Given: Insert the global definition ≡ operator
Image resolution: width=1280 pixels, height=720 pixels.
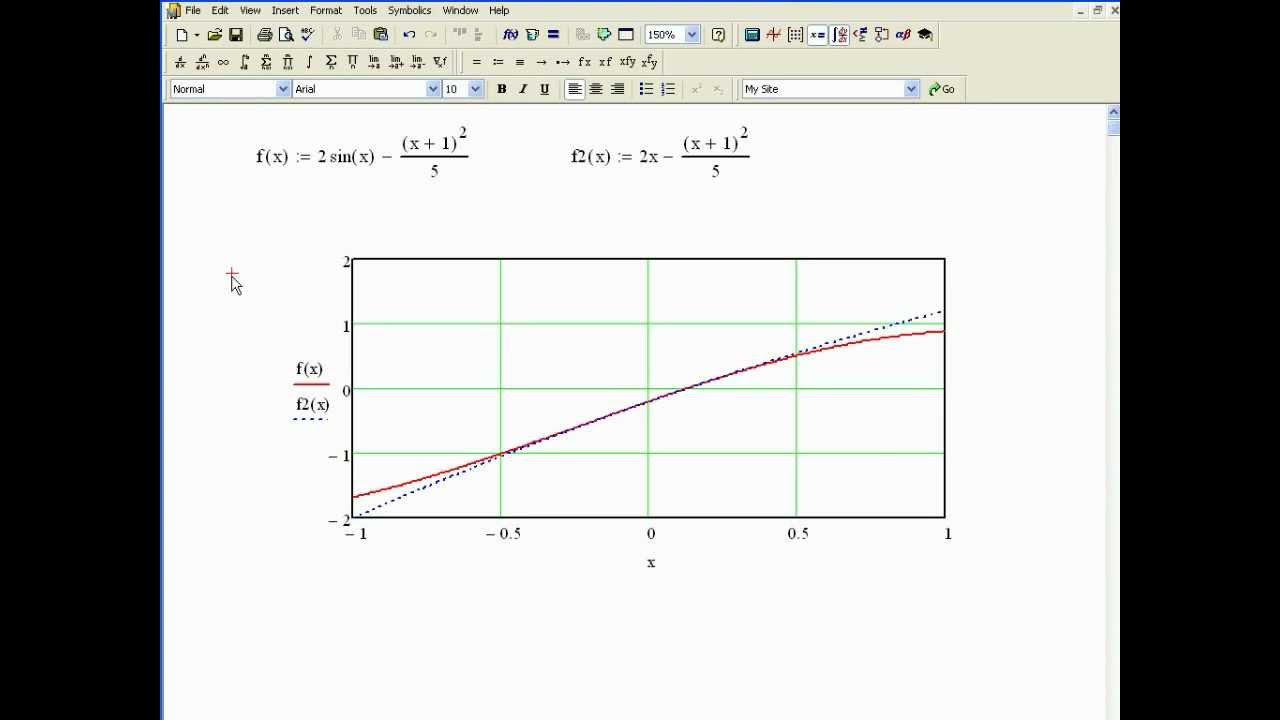Looking at the screenshot, I should coord(520,62).
